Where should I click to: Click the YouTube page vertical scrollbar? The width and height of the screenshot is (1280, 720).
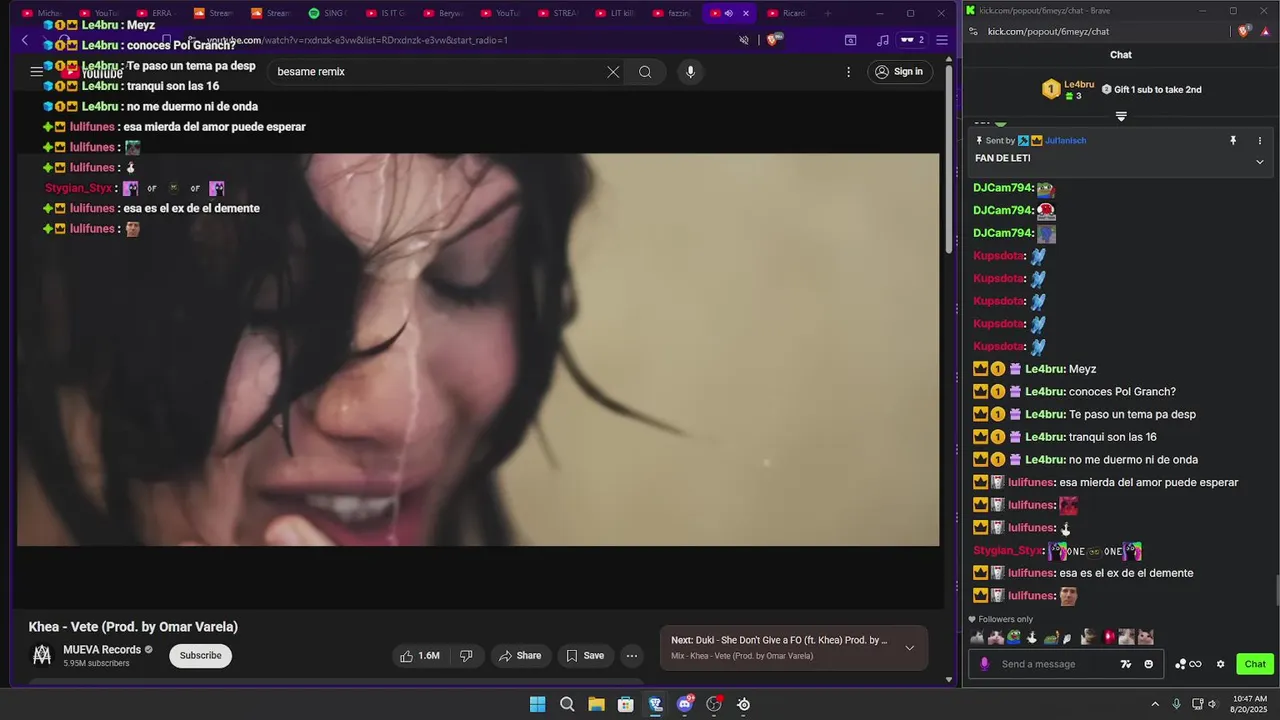(949, 160)
